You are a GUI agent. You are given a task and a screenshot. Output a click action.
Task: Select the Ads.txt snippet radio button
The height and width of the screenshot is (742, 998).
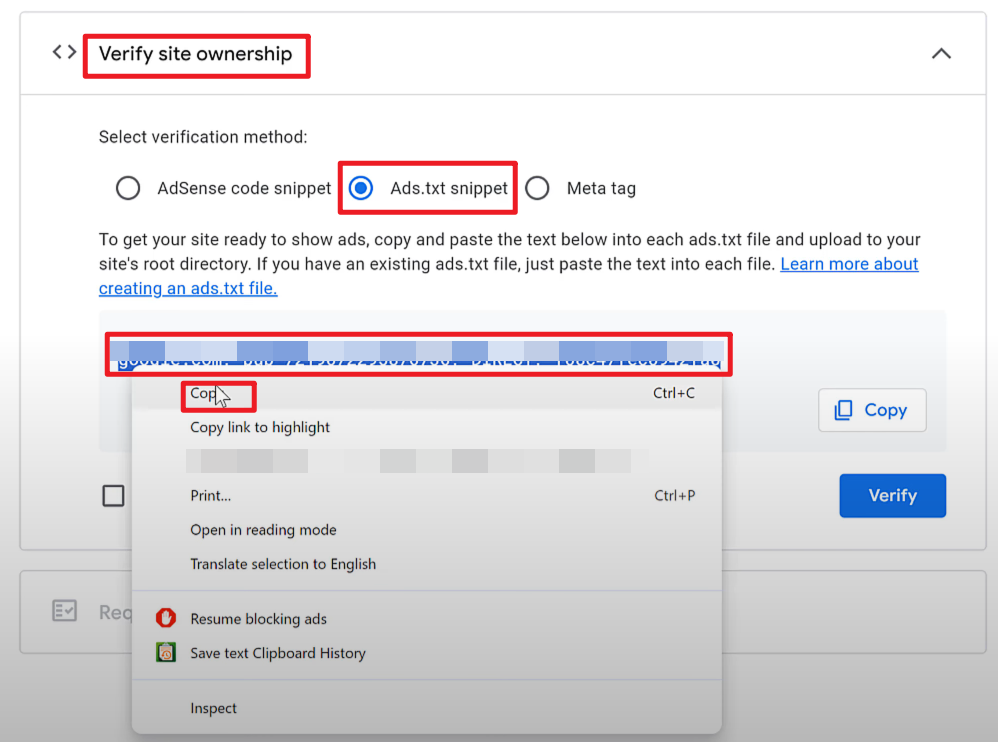point(361,188)
